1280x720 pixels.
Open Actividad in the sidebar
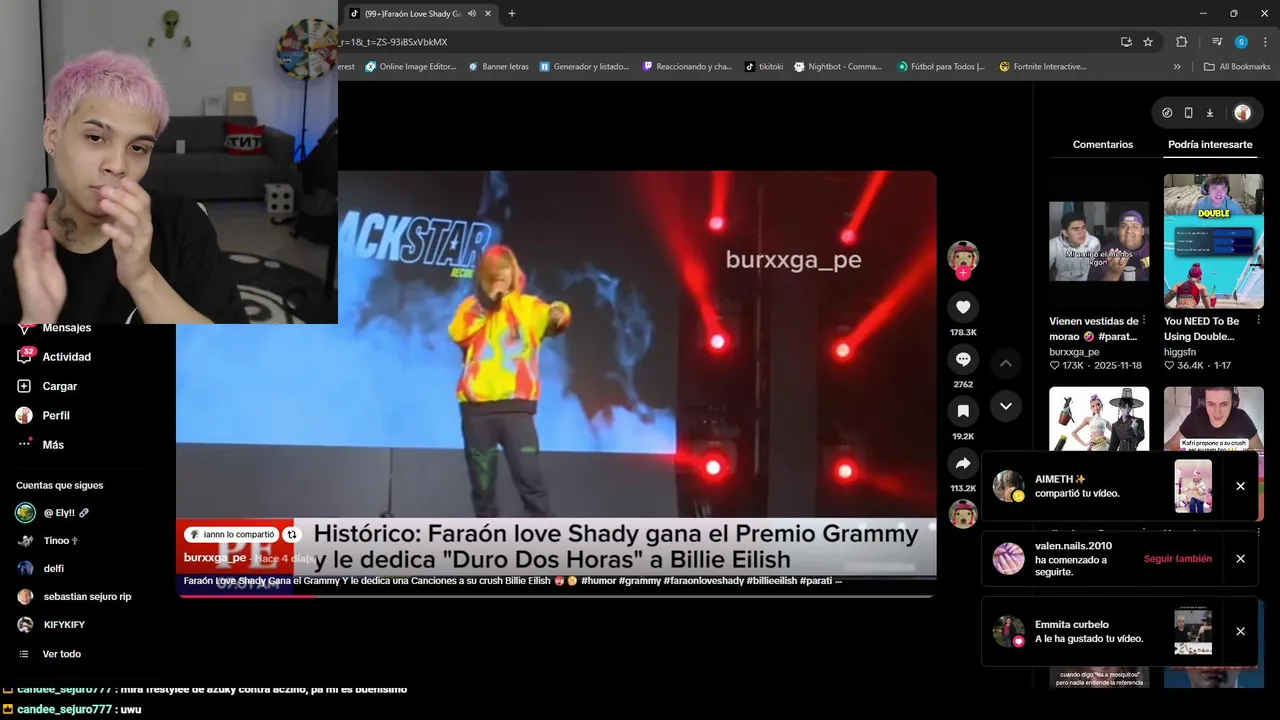pyautogui.click(x=54, y=357)
